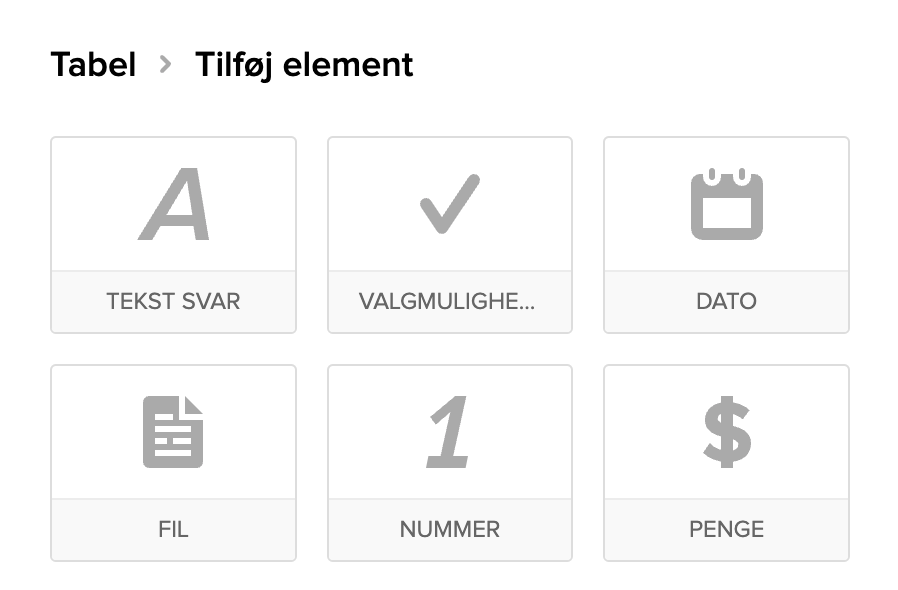Screen dimensions: 898x590
Task: Click the document file icon
Action: click(x=173, y=432)
